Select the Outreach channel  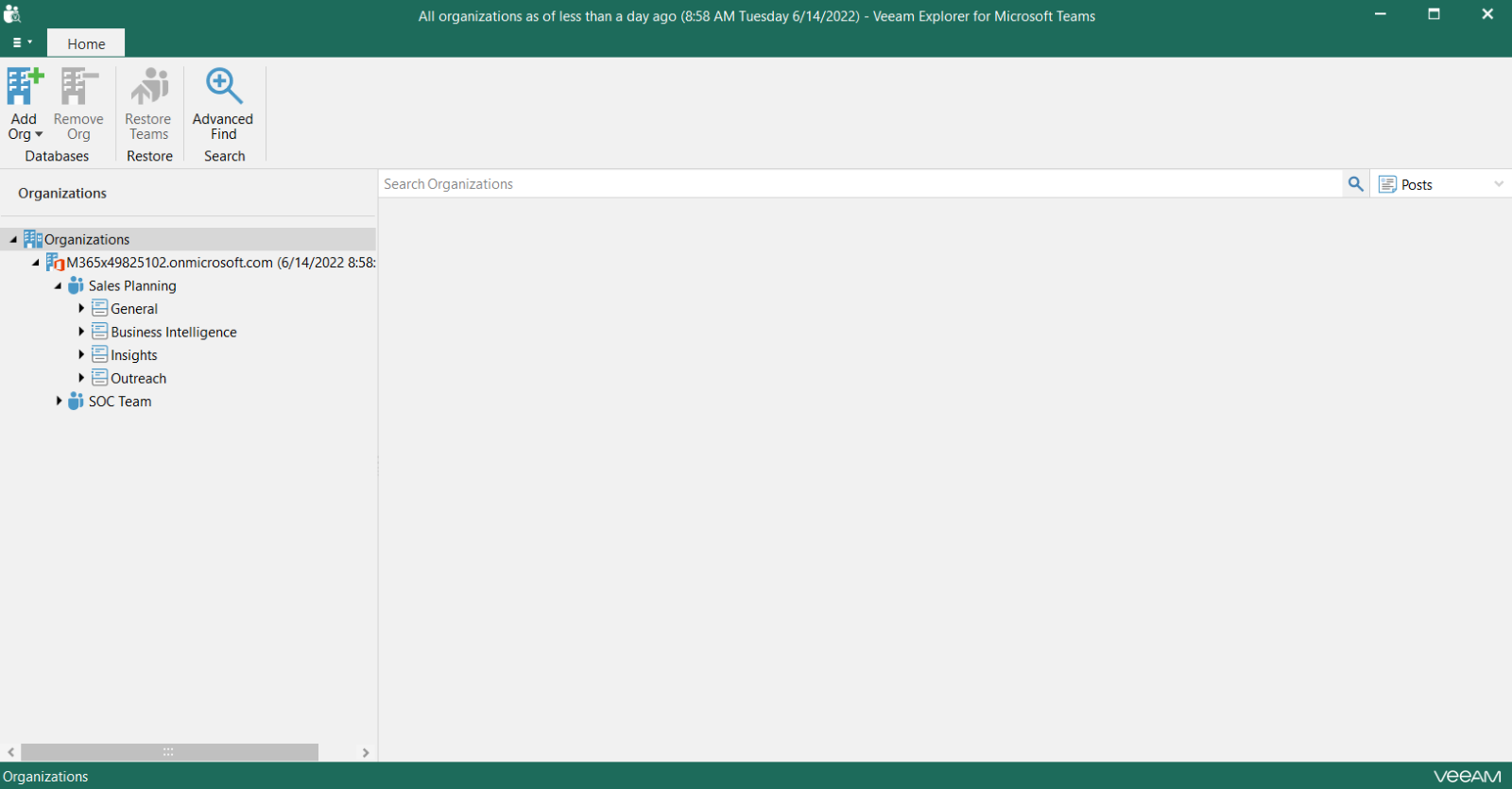tap(139, 378)
